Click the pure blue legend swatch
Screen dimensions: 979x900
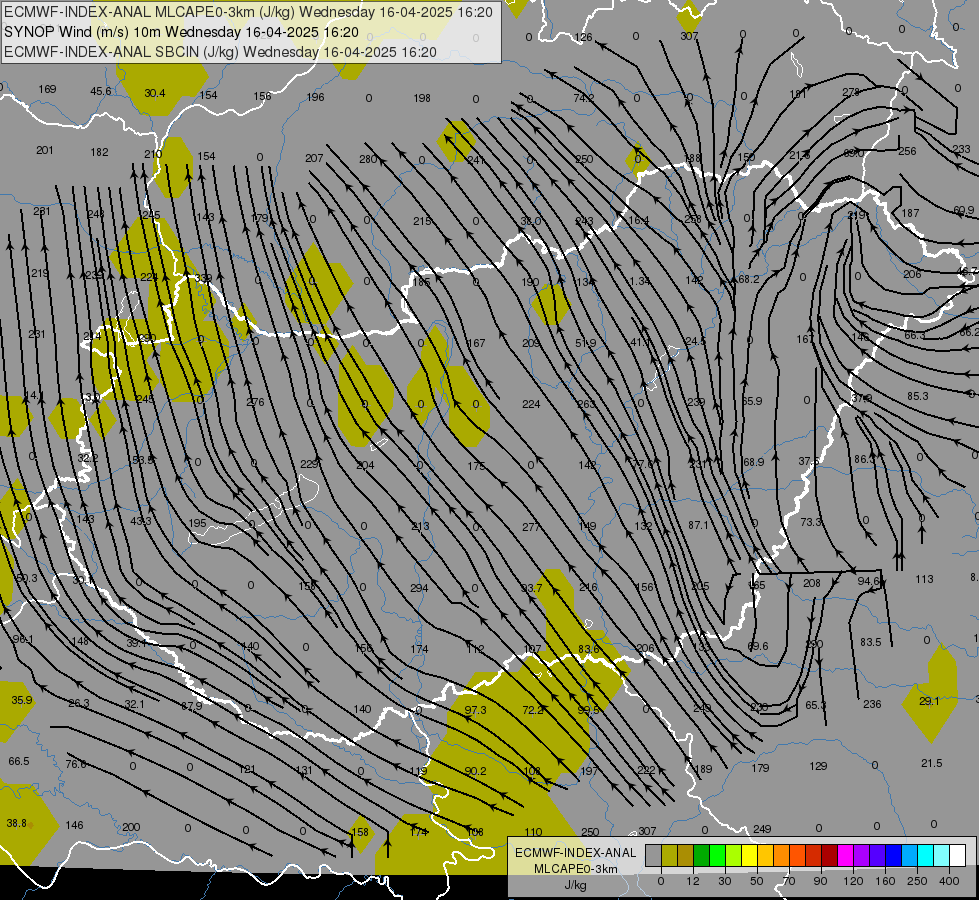point(894,856)
